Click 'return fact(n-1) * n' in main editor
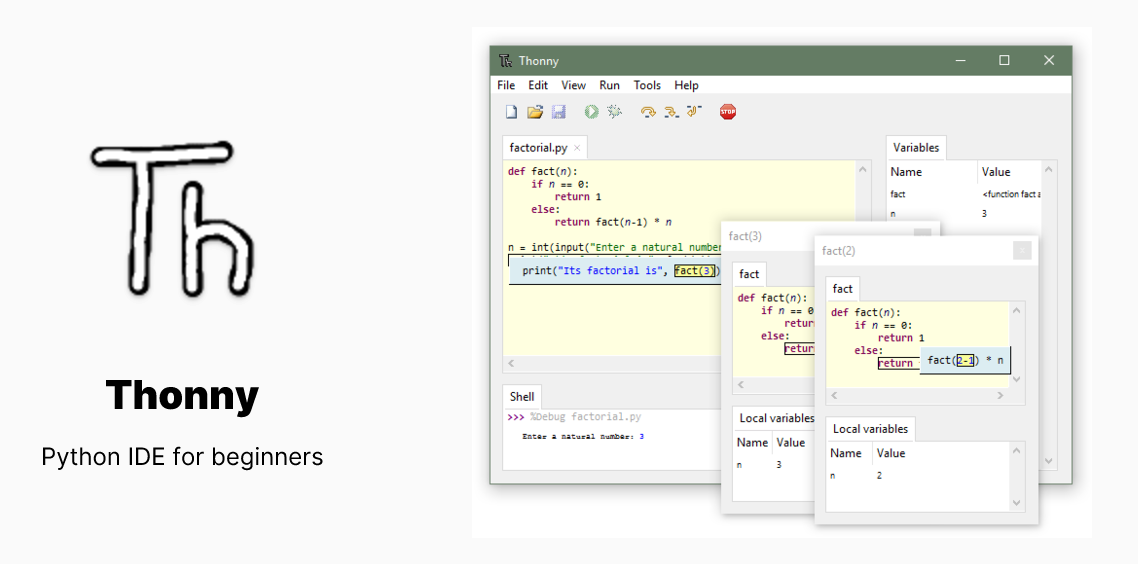1138x564 pixels. 613,221
